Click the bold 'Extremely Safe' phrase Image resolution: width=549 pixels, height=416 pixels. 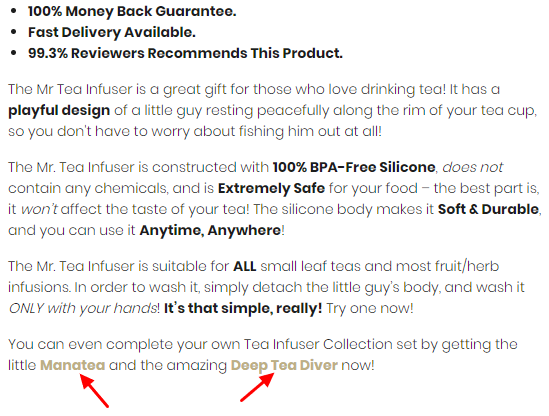point(271,188)
